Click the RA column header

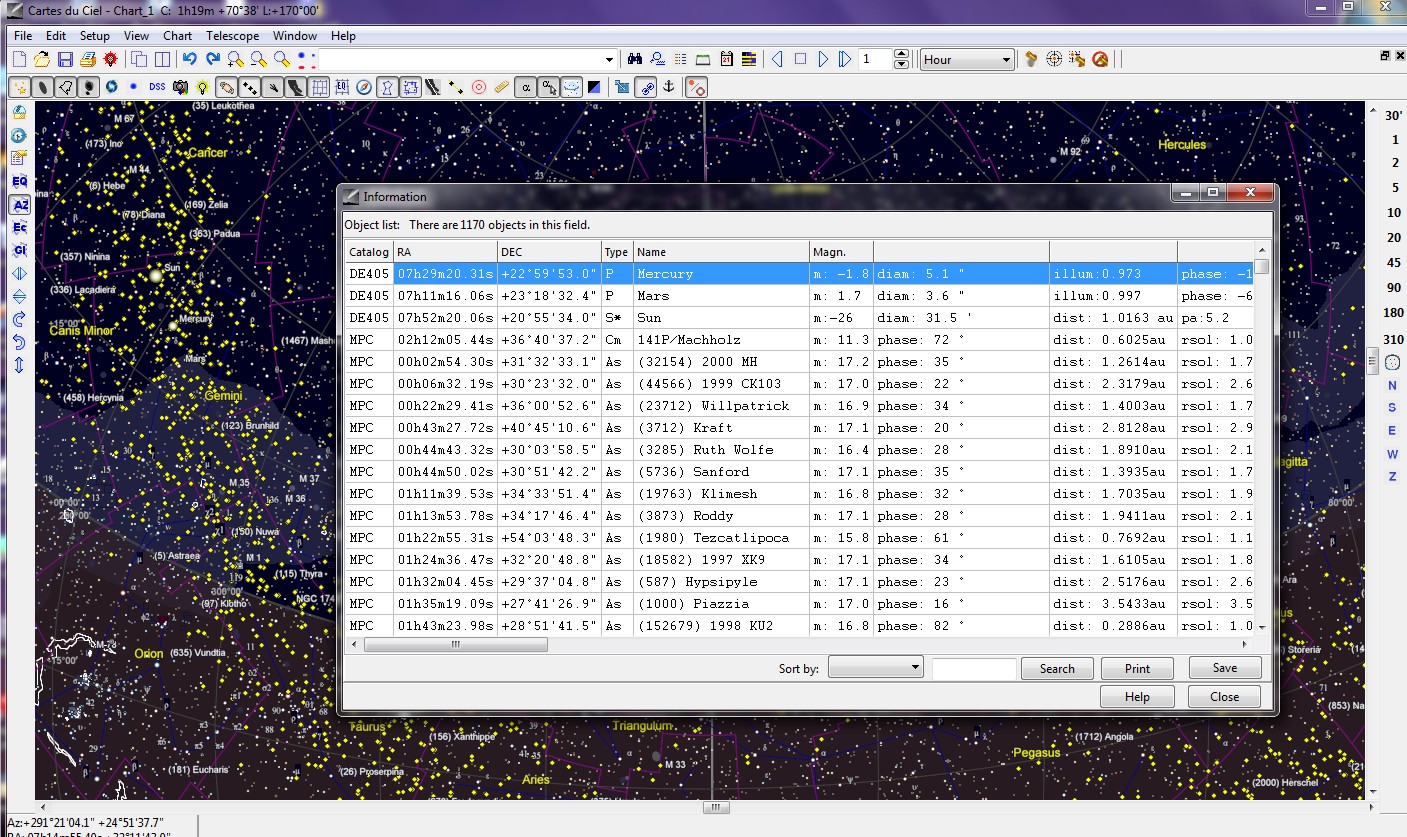(x=445, y=252)
